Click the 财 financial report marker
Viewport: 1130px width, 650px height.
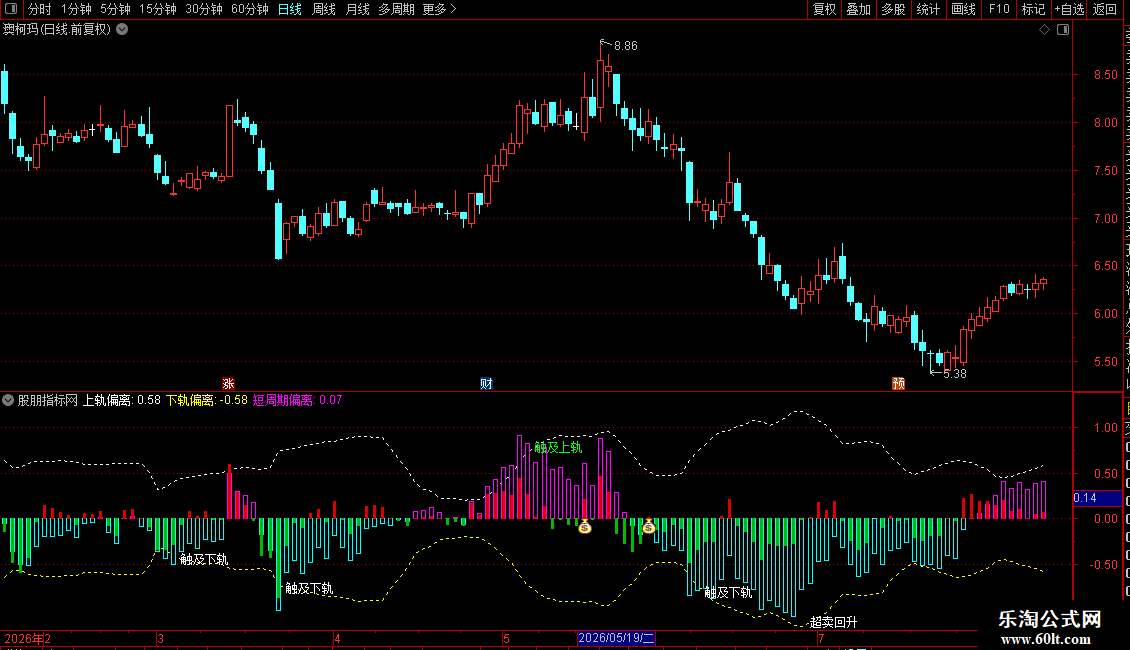pos(486,383)
